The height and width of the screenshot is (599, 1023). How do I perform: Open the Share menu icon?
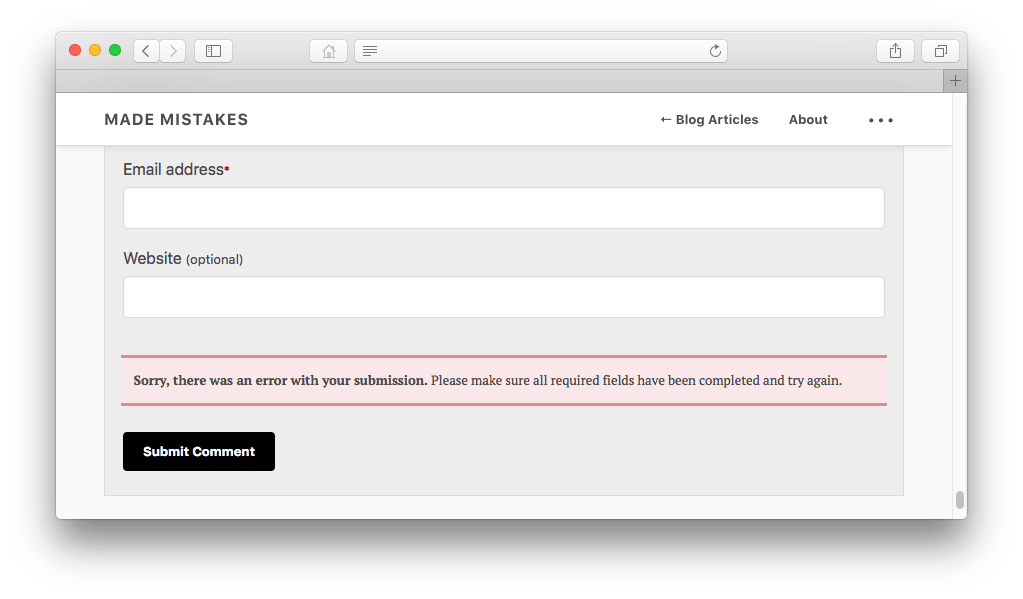[894, 50]
